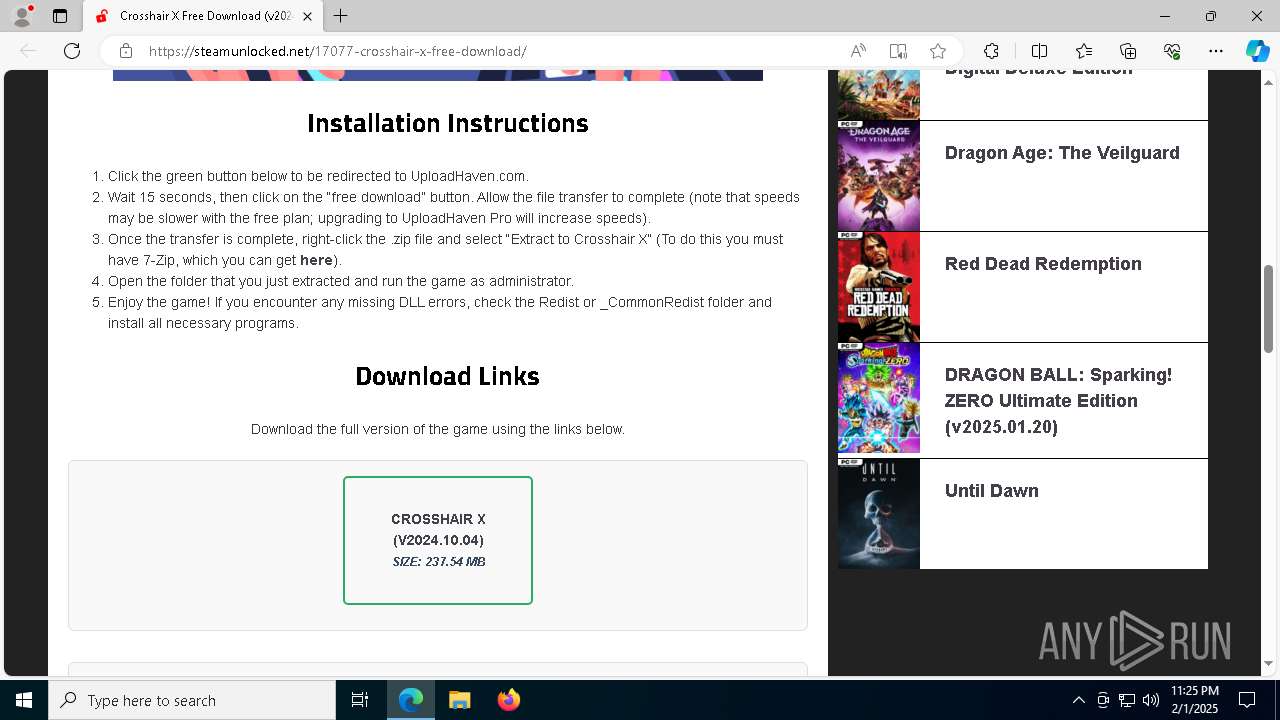Add this page to favorites star
This screenshot has width=1280, height=720.
(938, 51)
